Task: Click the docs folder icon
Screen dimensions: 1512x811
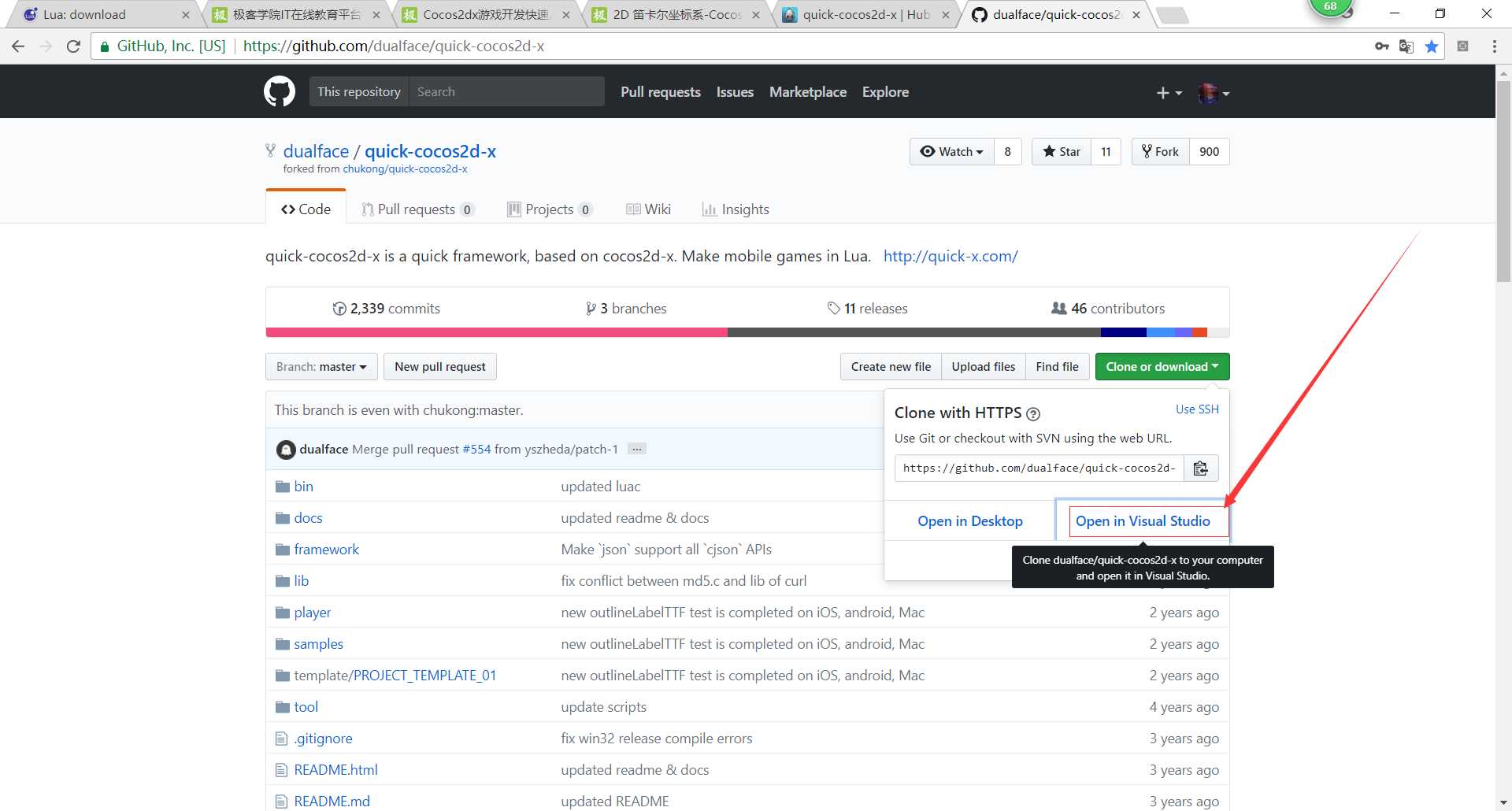Action: 283,518
